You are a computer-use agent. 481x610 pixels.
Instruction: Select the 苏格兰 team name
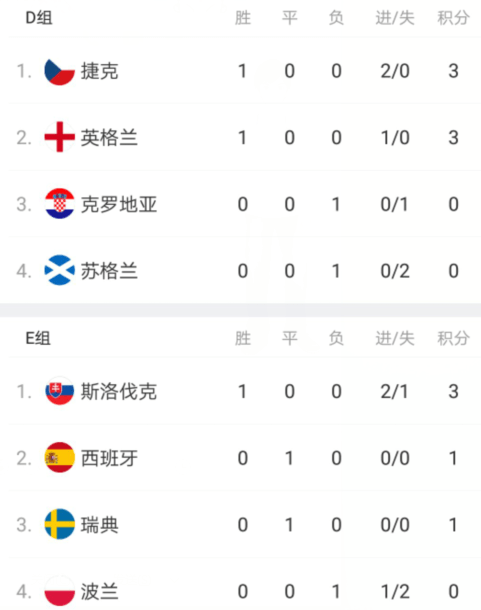click(x=109, y=271)
